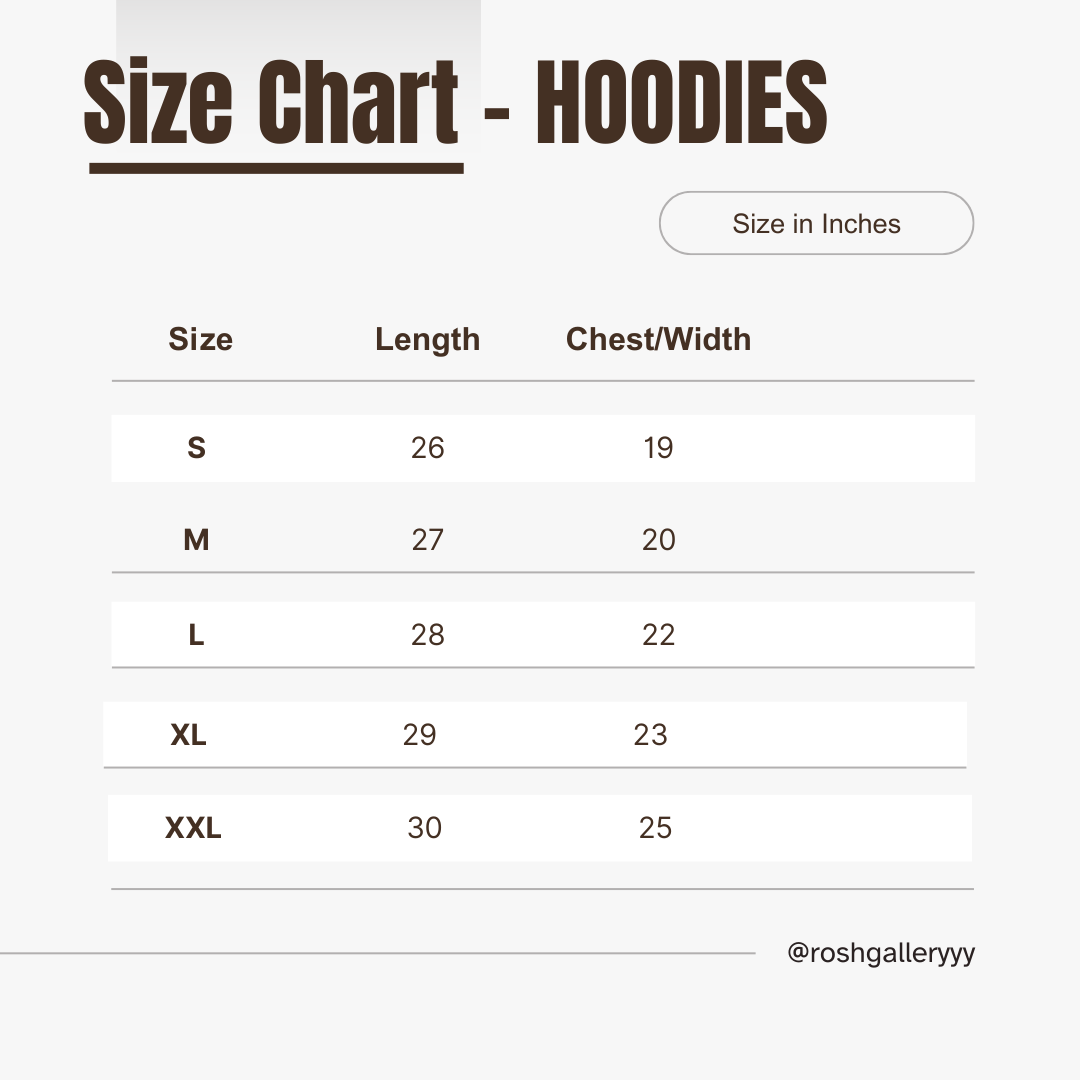Click length value 26 for size S
The width and height of the screenshot is (1080, 1080).
coord(427,447)
